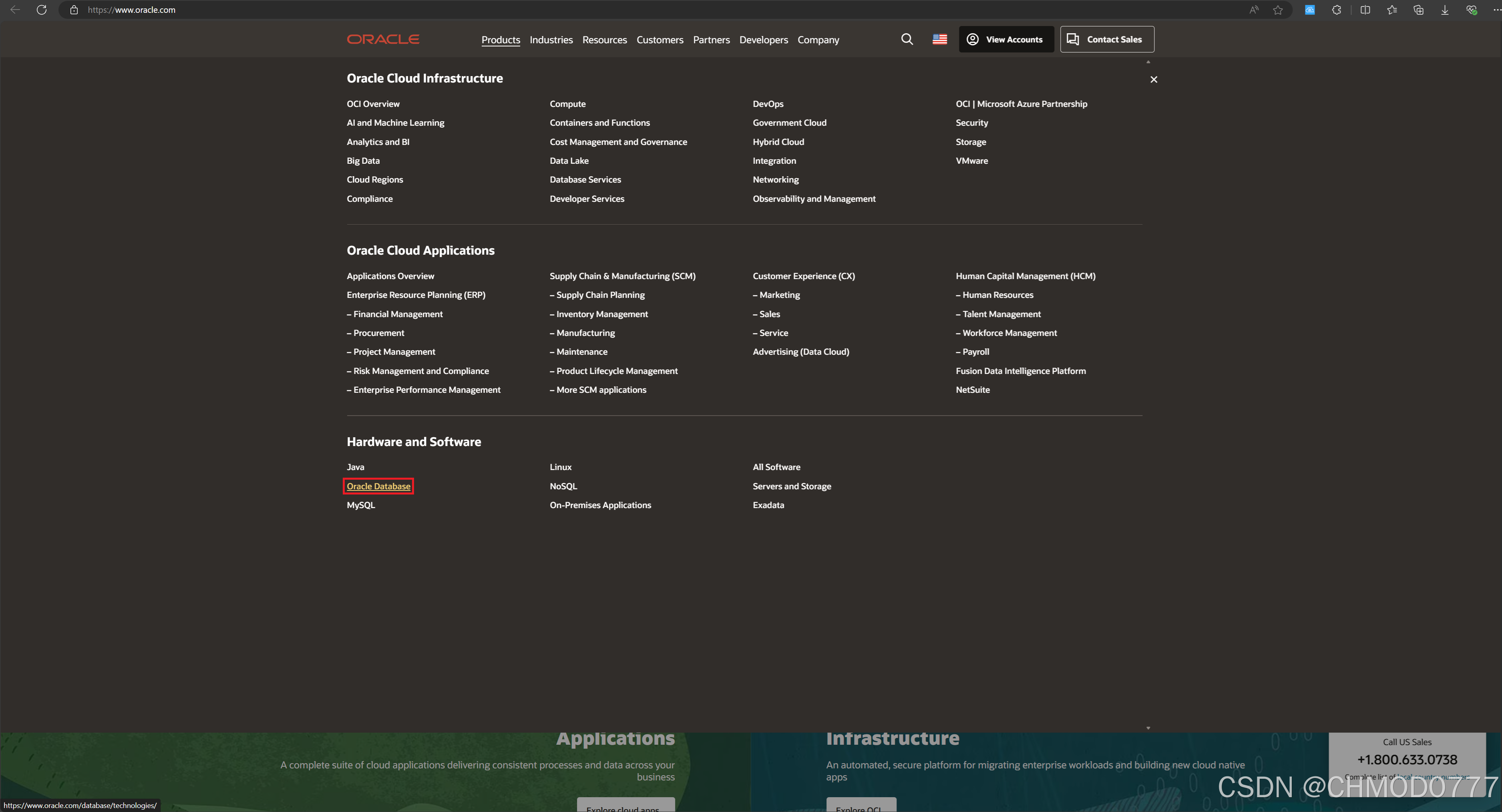Add this page to favorites star
The width and height of the screenshot is (1502, 812).
click(1277, 10)
